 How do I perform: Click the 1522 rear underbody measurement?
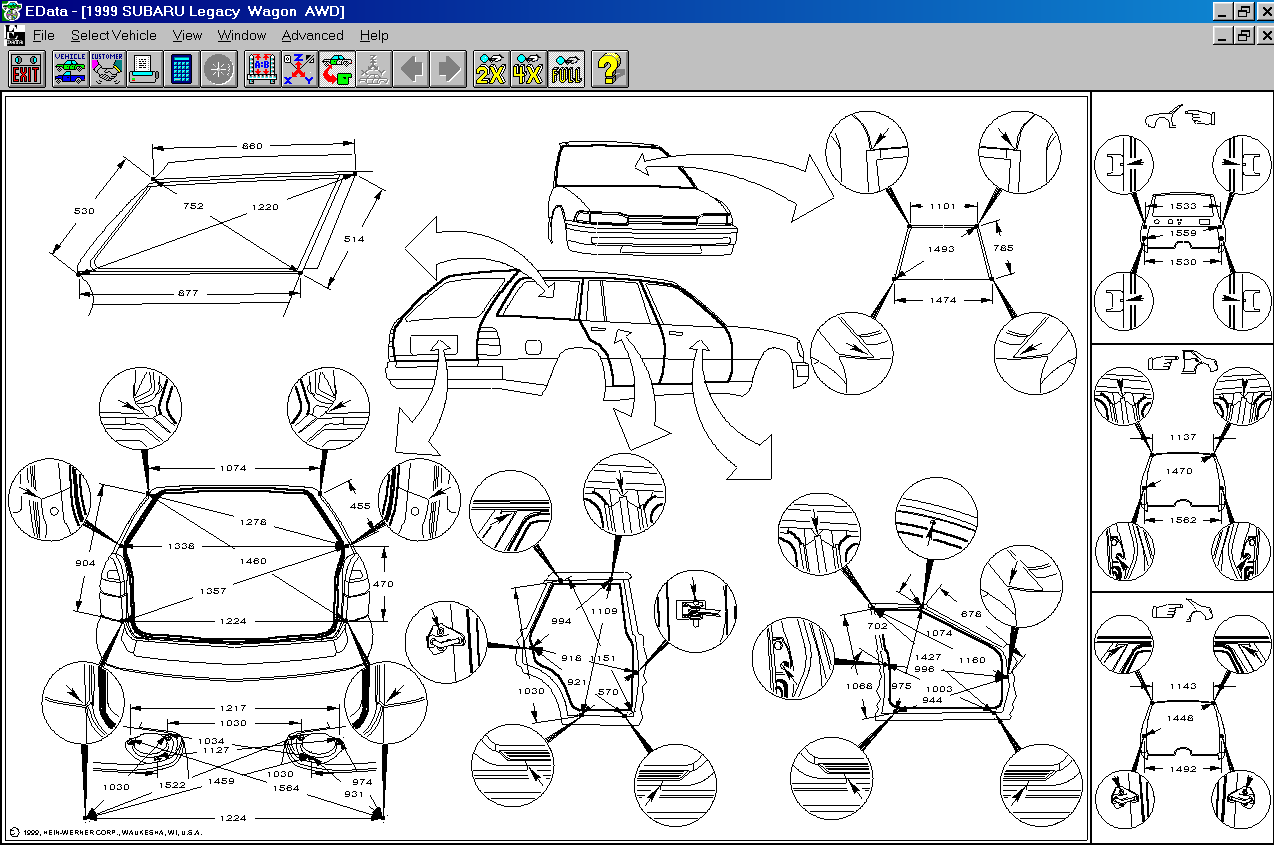coord(171,785)
